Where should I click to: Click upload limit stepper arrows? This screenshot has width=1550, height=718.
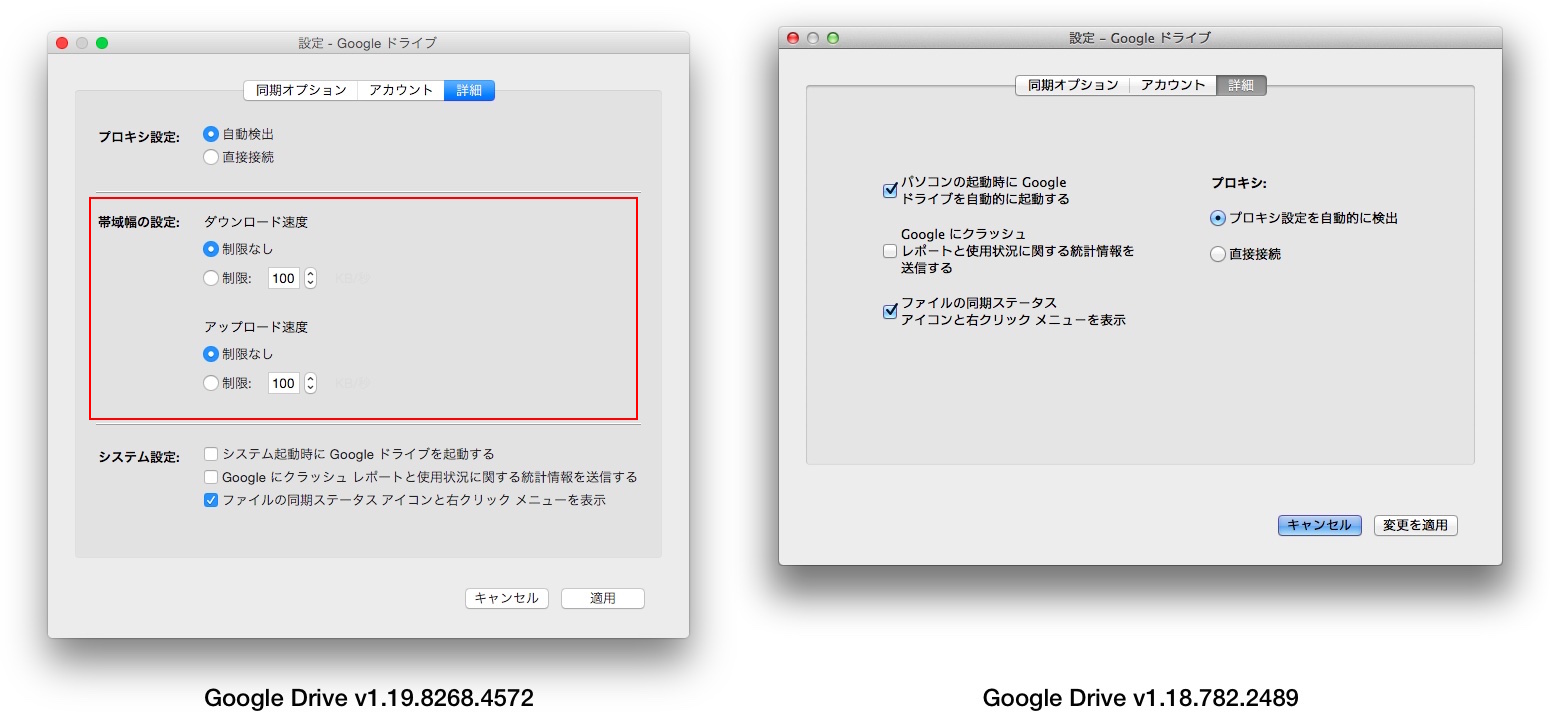[x=310, y=383]
